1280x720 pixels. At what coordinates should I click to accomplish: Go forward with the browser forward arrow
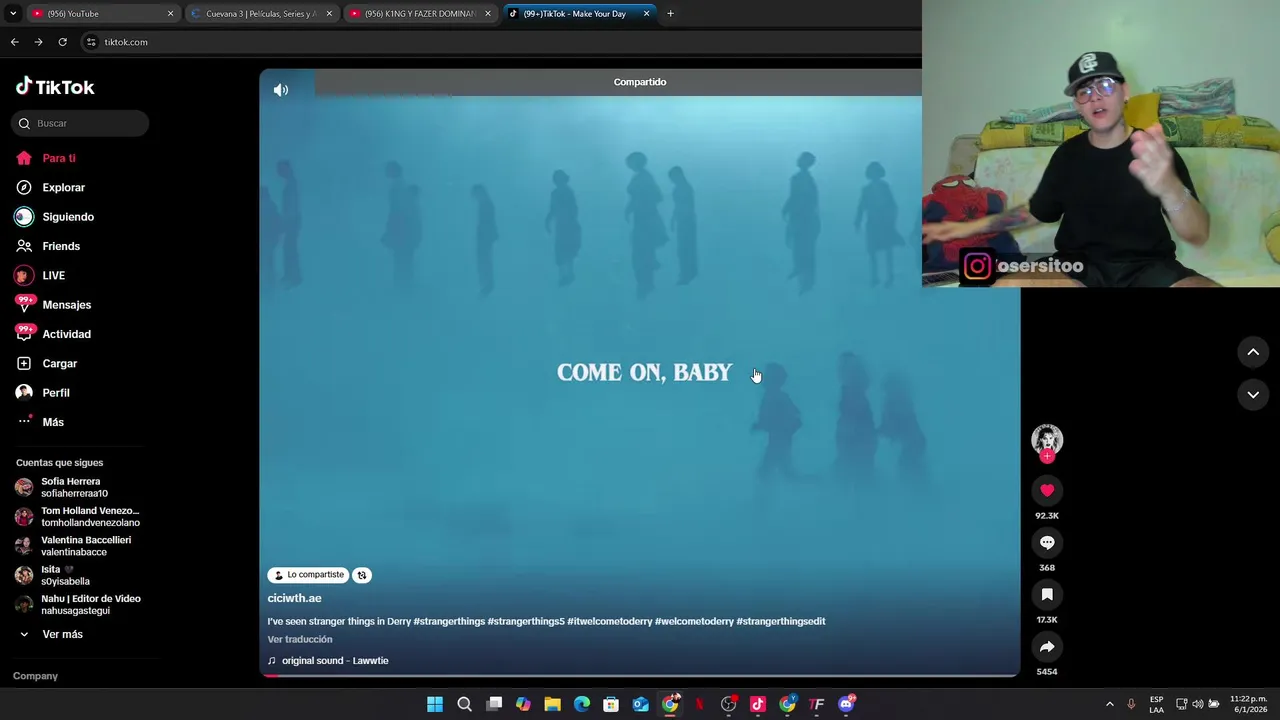pyautogui.click(x=38, y=42)
